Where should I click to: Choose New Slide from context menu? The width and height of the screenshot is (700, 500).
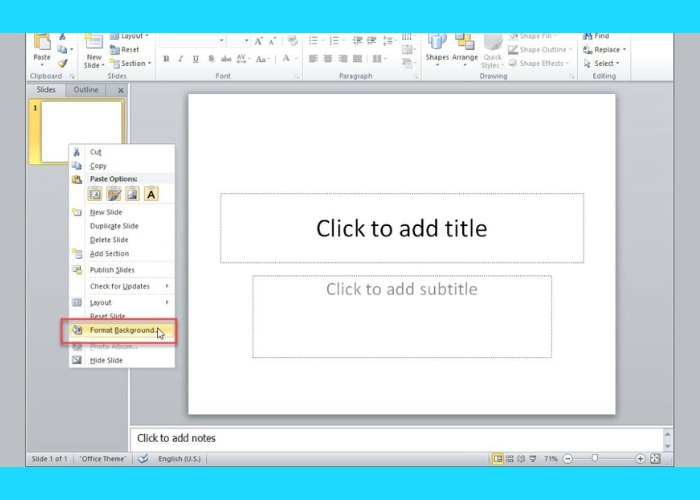[x=122, y=212]
